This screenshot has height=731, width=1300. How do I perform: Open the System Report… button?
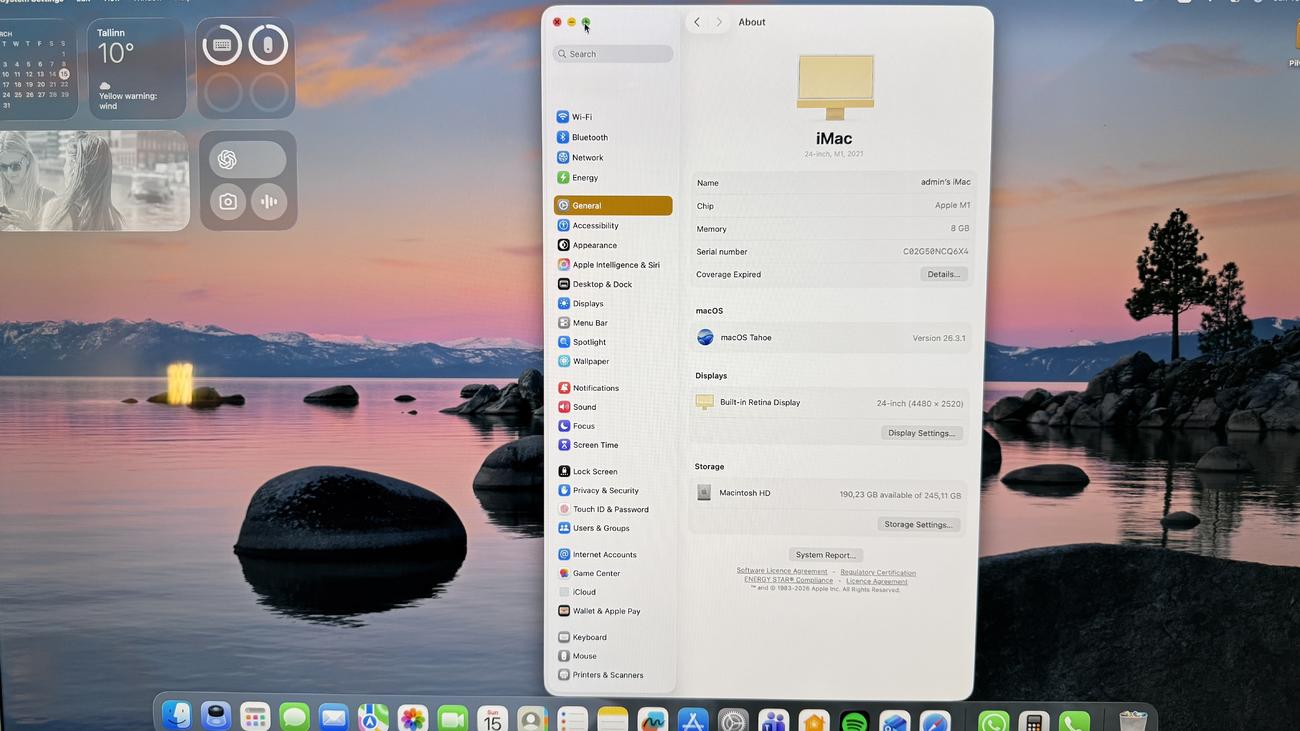tap(825, 555)
